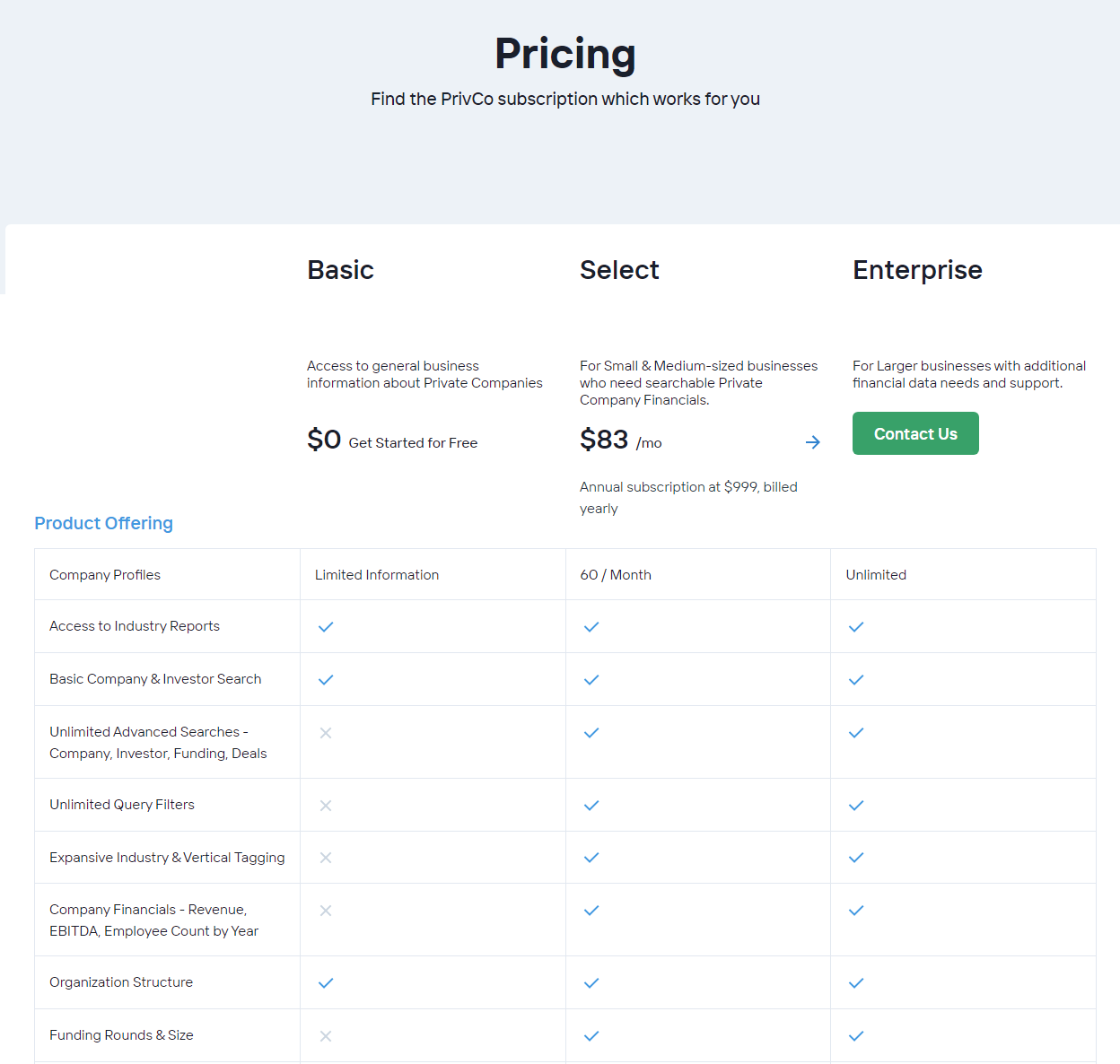Click the Enterprise checkmark for Access to Industry Reports
Viewport: 1120px width, 1064px height.
click(856, 627)
